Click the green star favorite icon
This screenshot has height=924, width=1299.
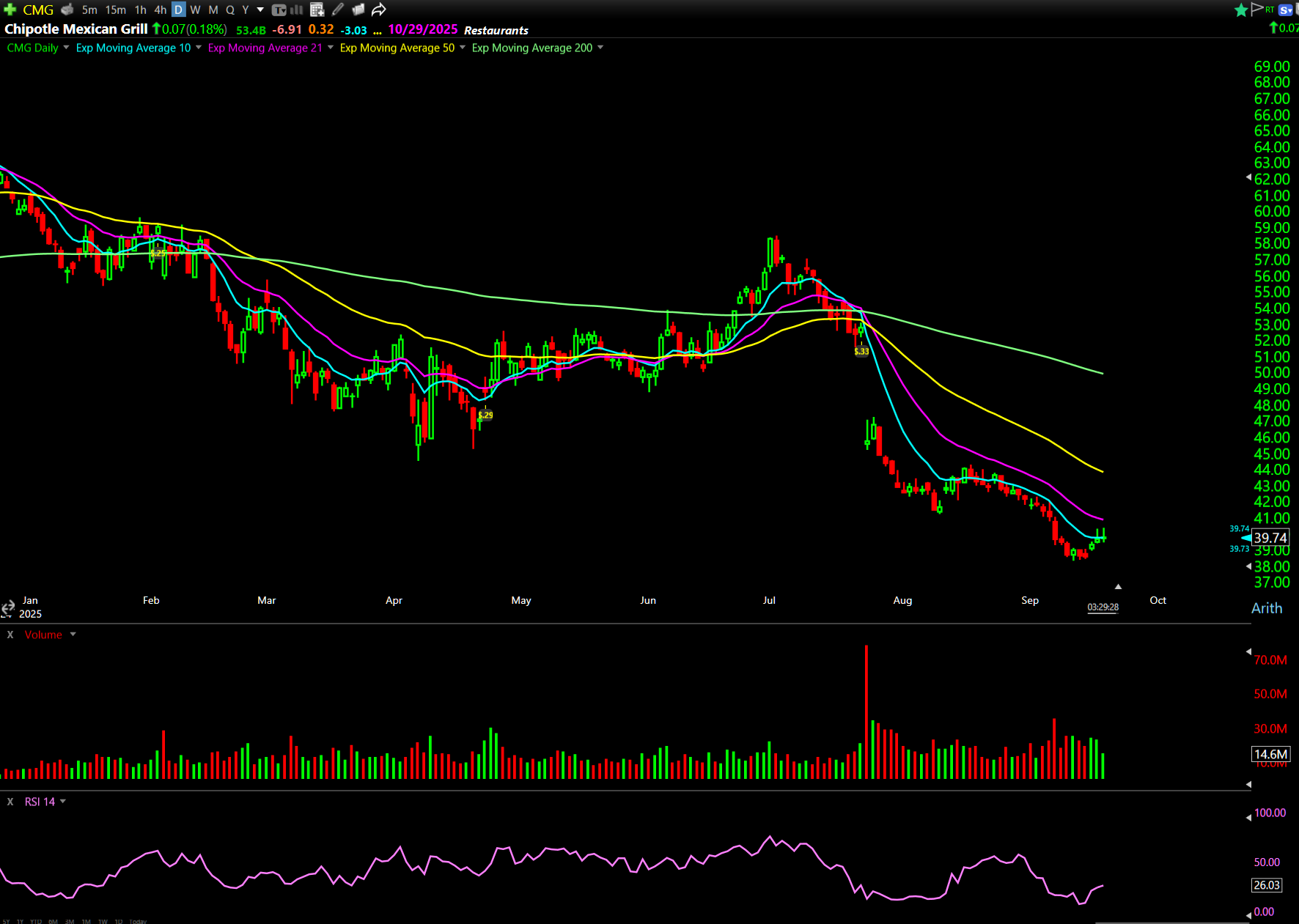[1241, 10]
